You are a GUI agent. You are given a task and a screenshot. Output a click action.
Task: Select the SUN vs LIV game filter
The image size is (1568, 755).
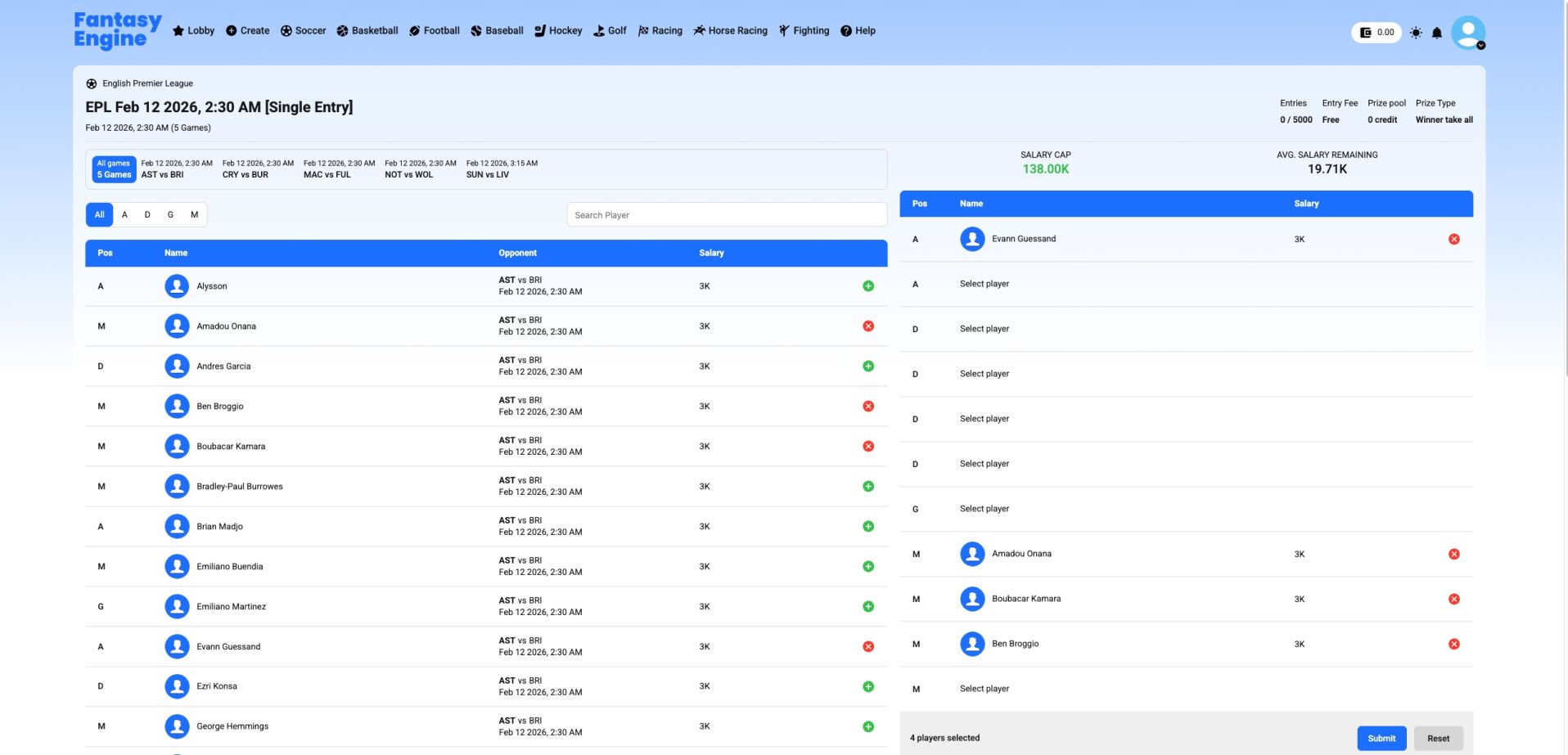click(502, 169)
